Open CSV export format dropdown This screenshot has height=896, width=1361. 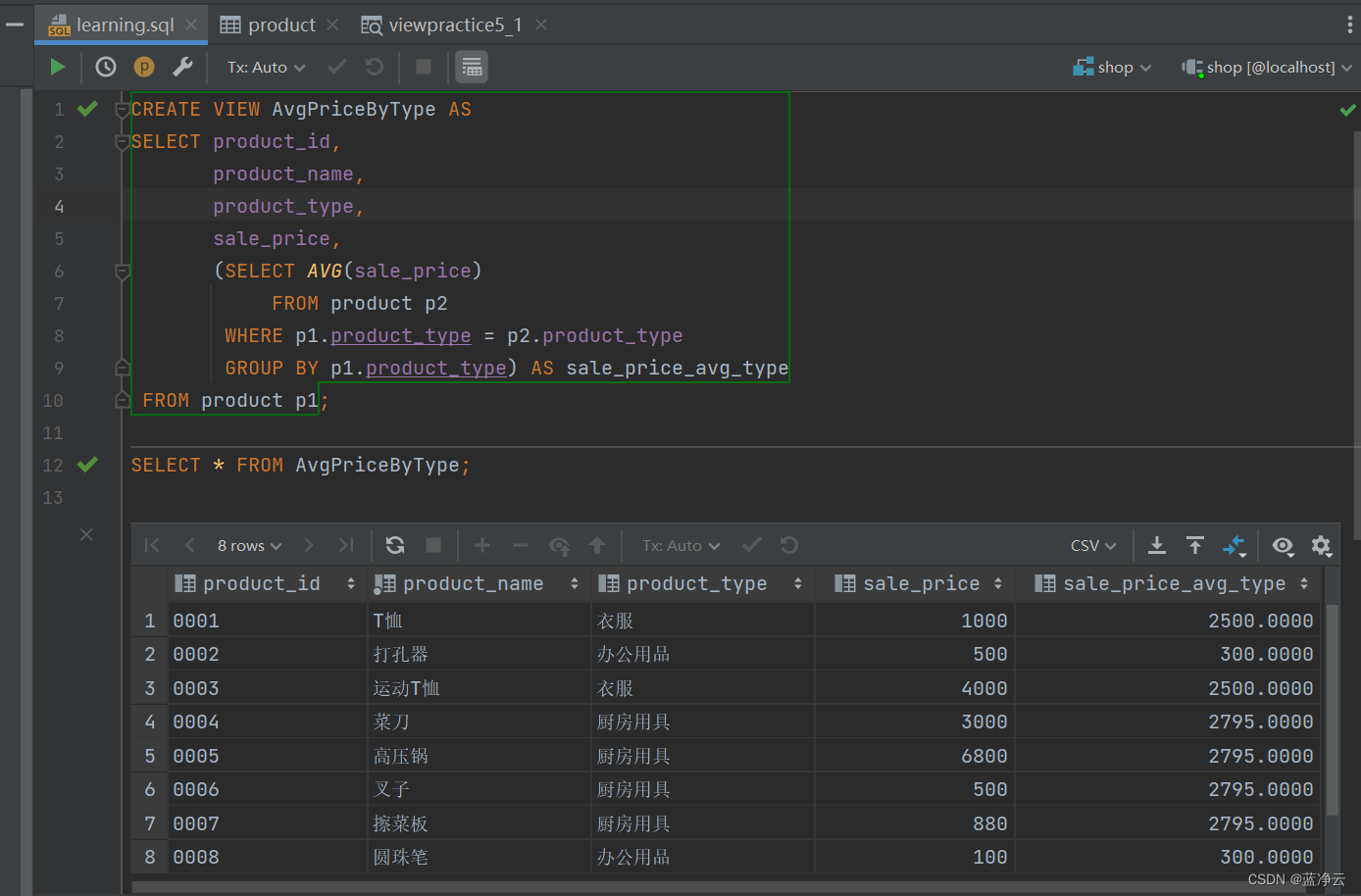point(1093,545)
